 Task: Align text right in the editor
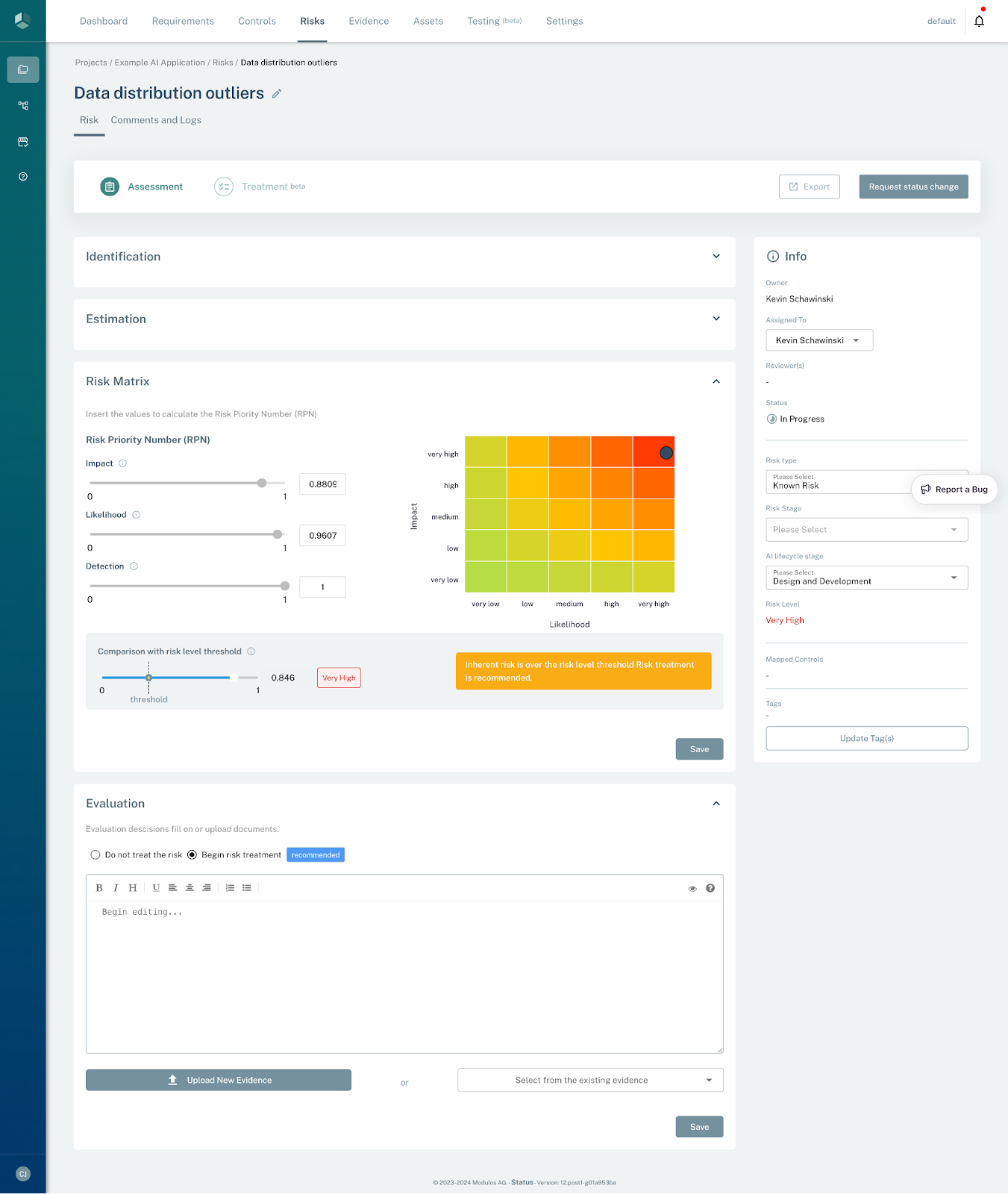pyautogui.click(x=207, y=888)
